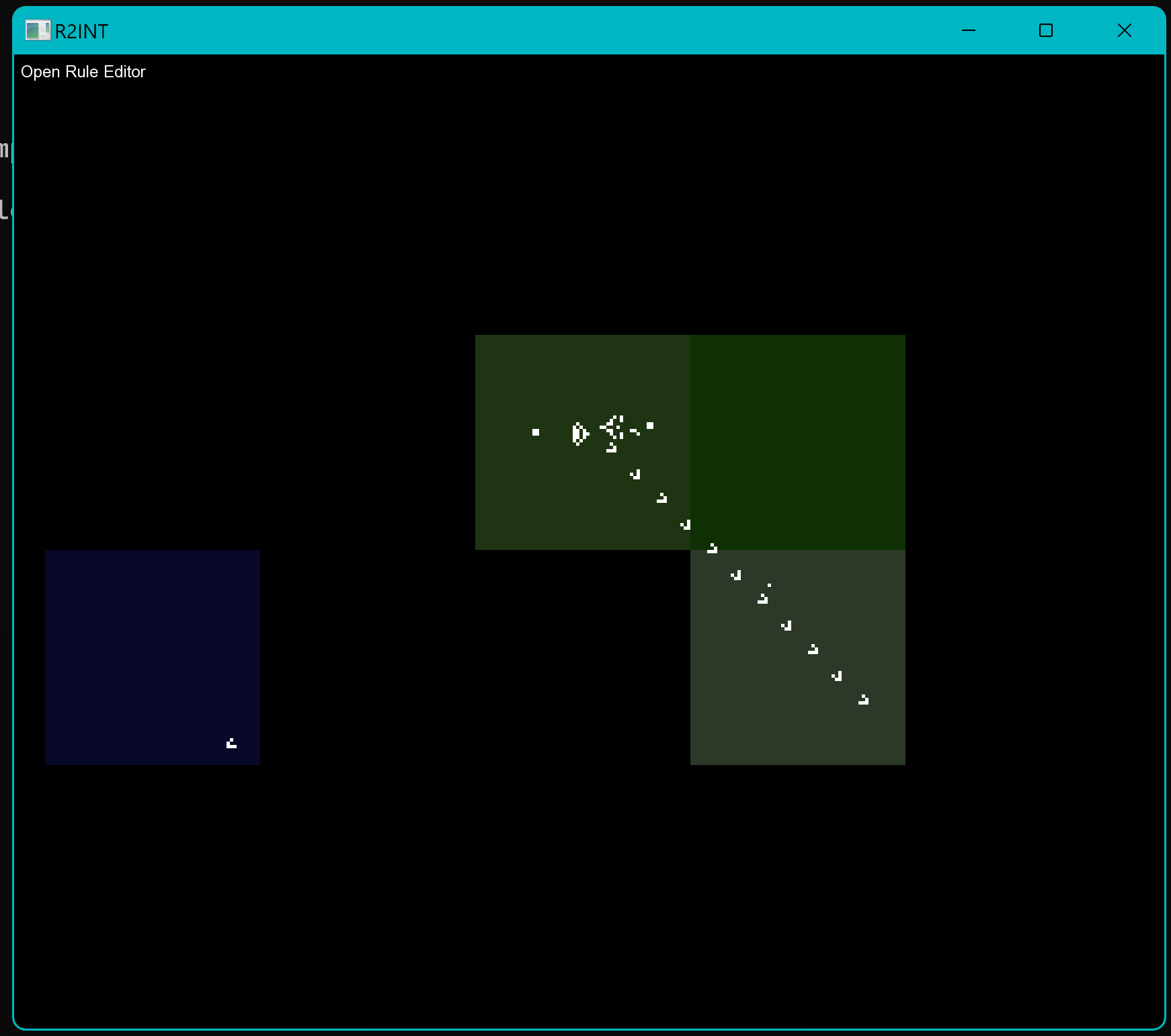Click the lone glider in the dark blue tile

coord(231,743)
